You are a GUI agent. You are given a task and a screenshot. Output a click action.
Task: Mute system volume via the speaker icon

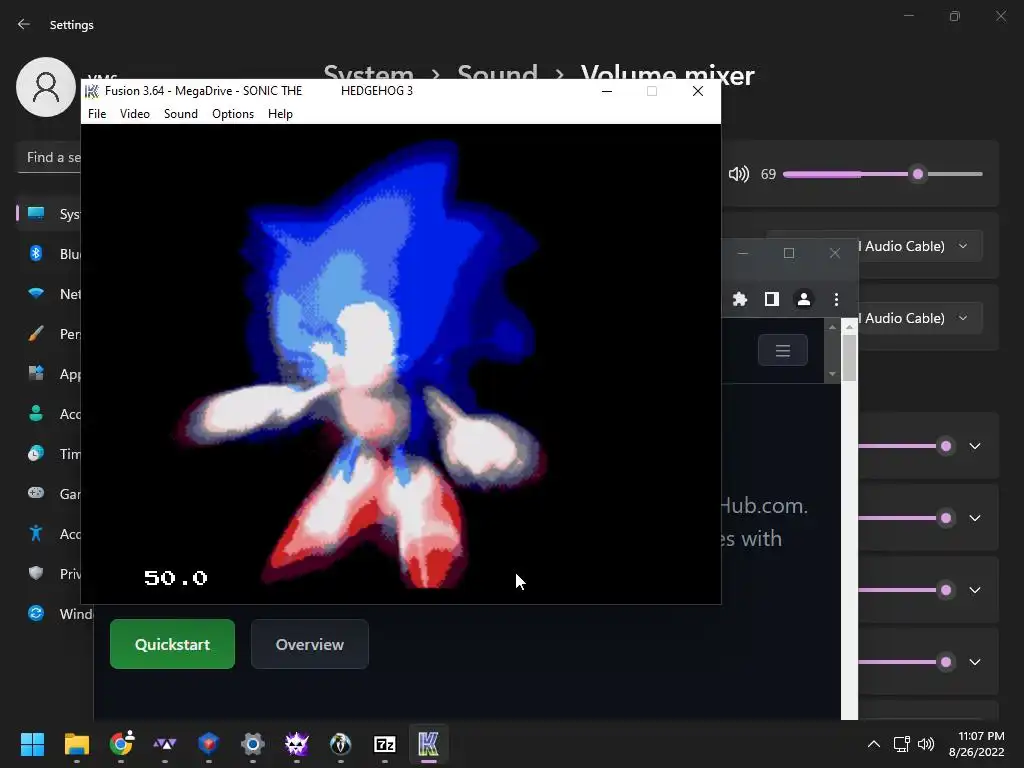pos(739,174)
